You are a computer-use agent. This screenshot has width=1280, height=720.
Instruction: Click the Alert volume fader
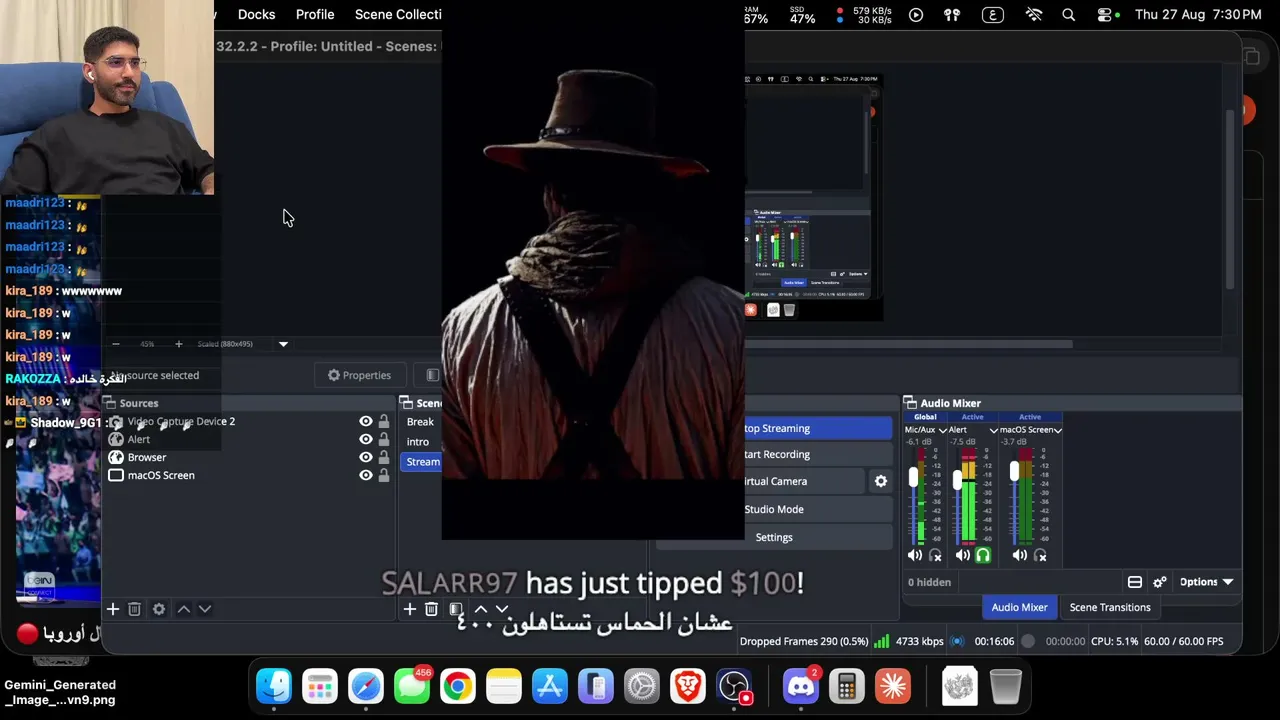(x=958, y=481)
